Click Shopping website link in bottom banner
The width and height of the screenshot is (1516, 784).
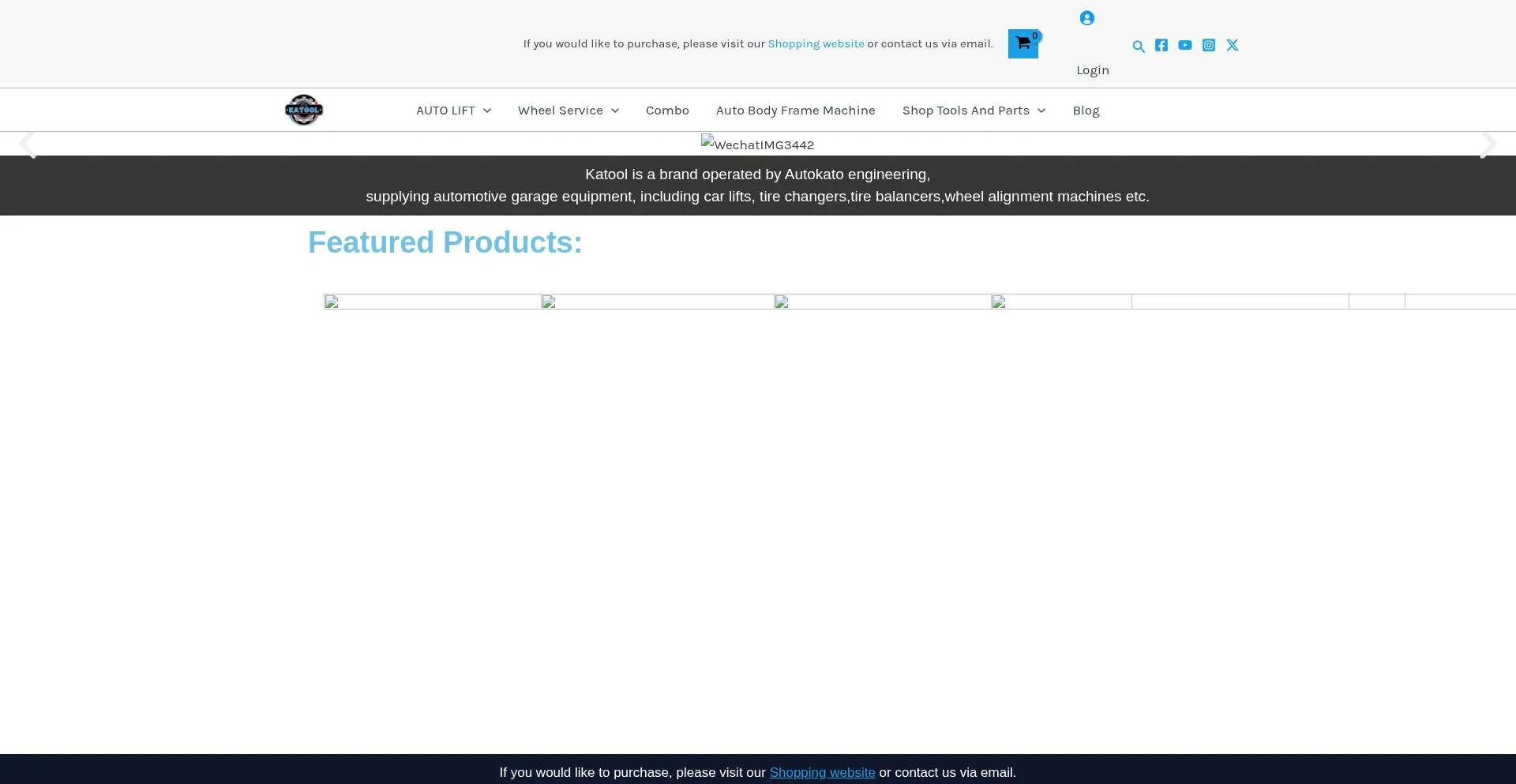(822, 772)
